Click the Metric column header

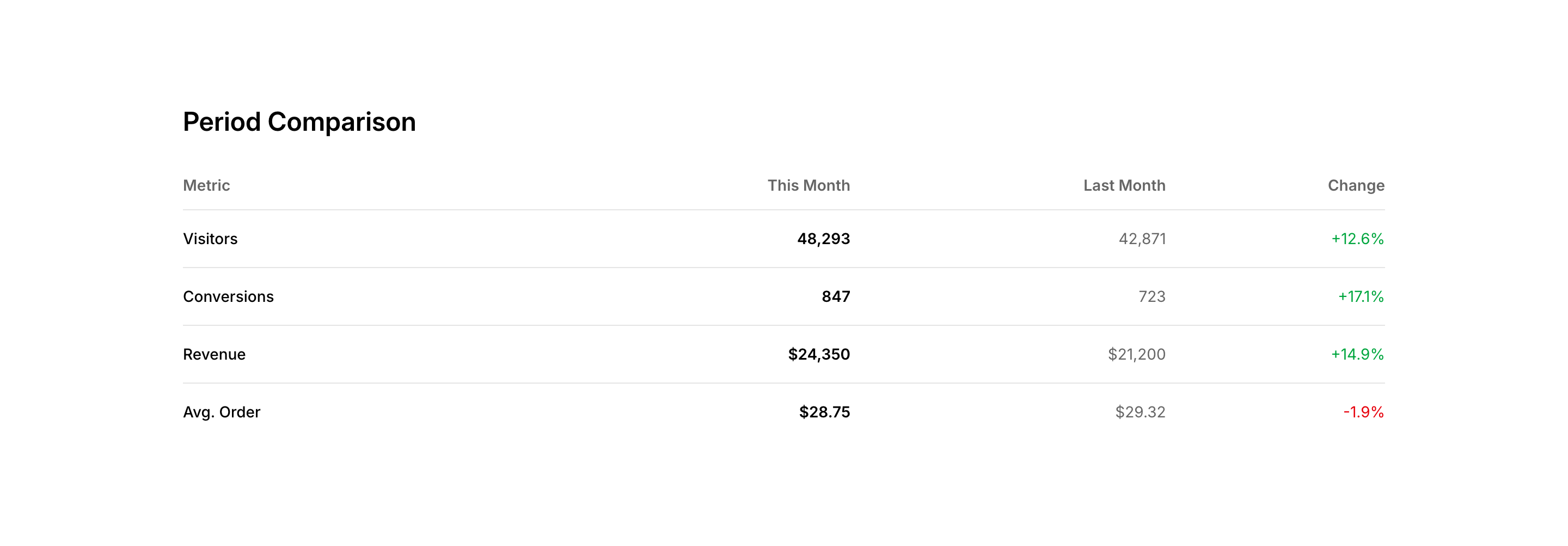pos(206,185)
